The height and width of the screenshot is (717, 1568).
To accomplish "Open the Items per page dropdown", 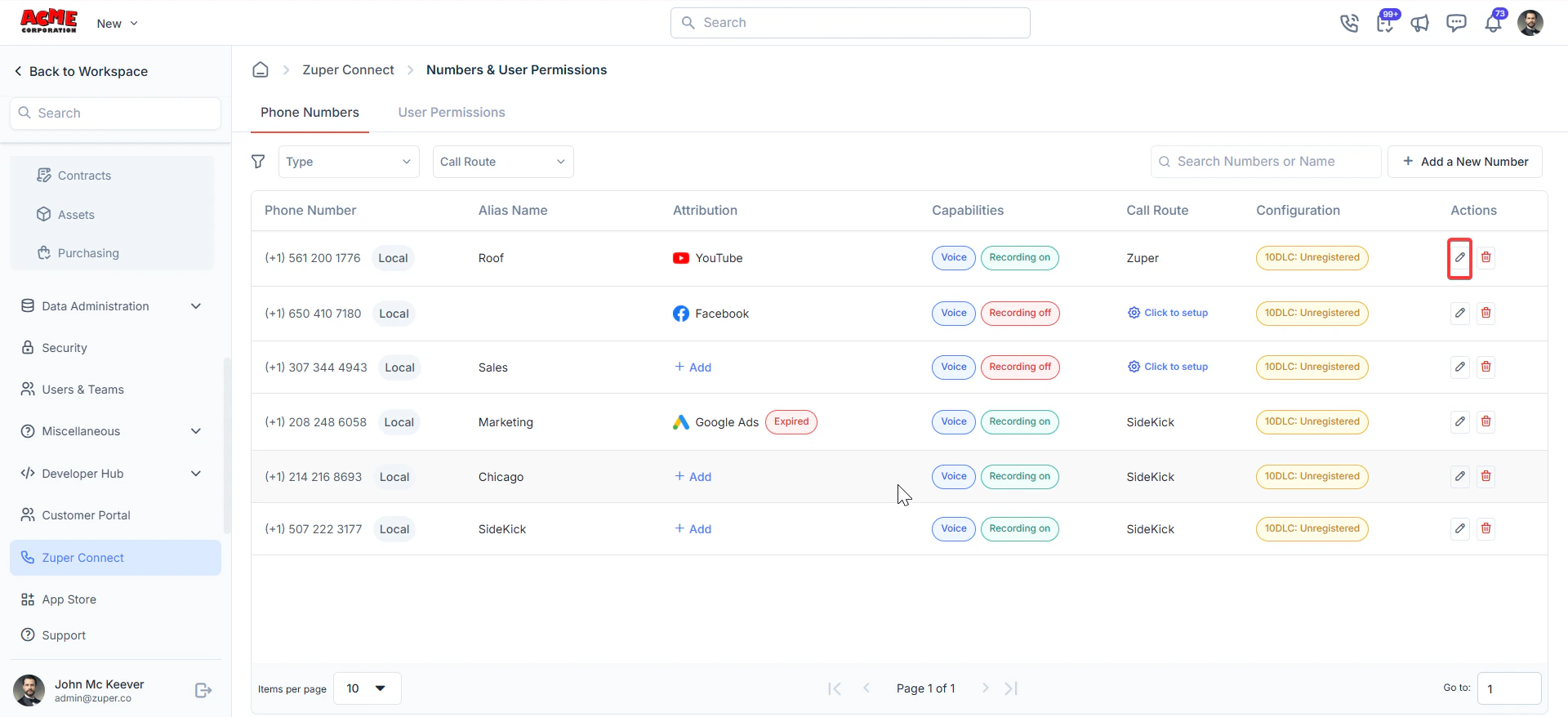I will click(x=367, y=688).
